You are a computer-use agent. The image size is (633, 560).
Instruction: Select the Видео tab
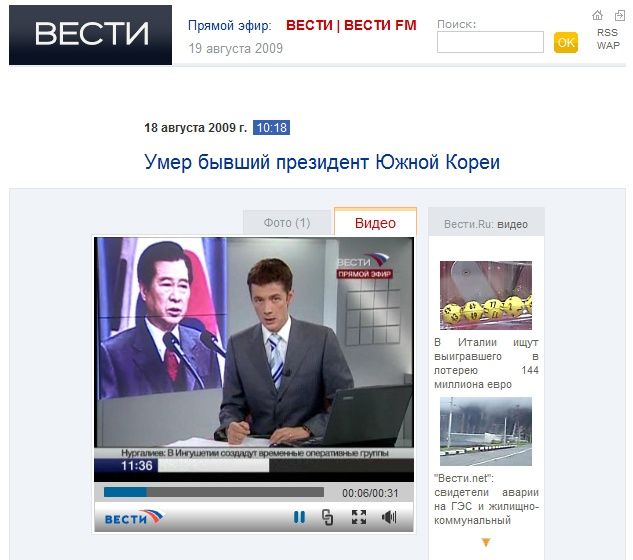click(x=375, y=222)
